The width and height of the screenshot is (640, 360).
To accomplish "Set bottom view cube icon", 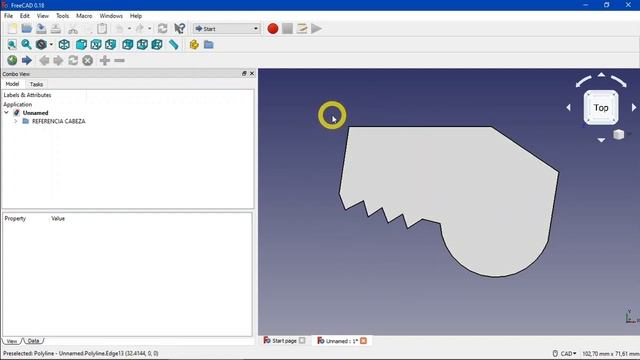I will (x=142, y=44).
